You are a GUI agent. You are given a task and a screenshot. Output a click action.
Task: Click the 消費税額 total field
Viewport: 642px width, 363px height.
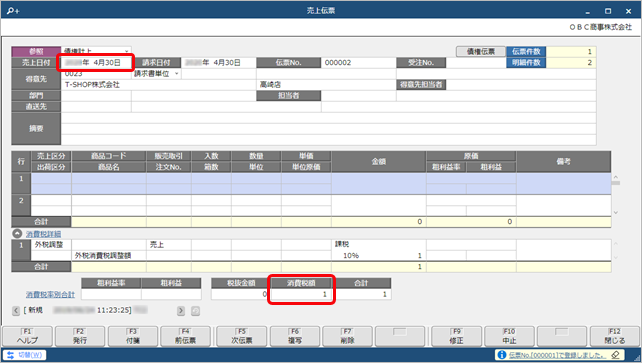[301, 294]
